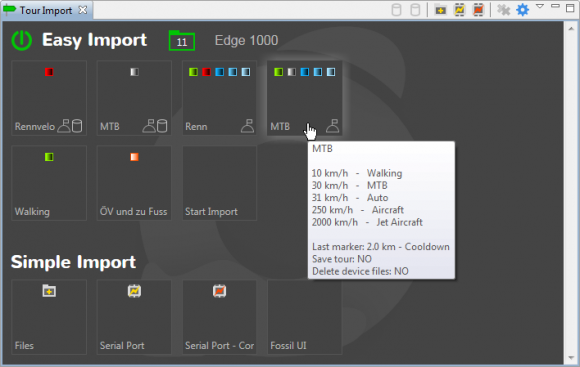Click the red chart icon in Serial Port - Cor tile
The image size is (580, 367).
(219, 291)
